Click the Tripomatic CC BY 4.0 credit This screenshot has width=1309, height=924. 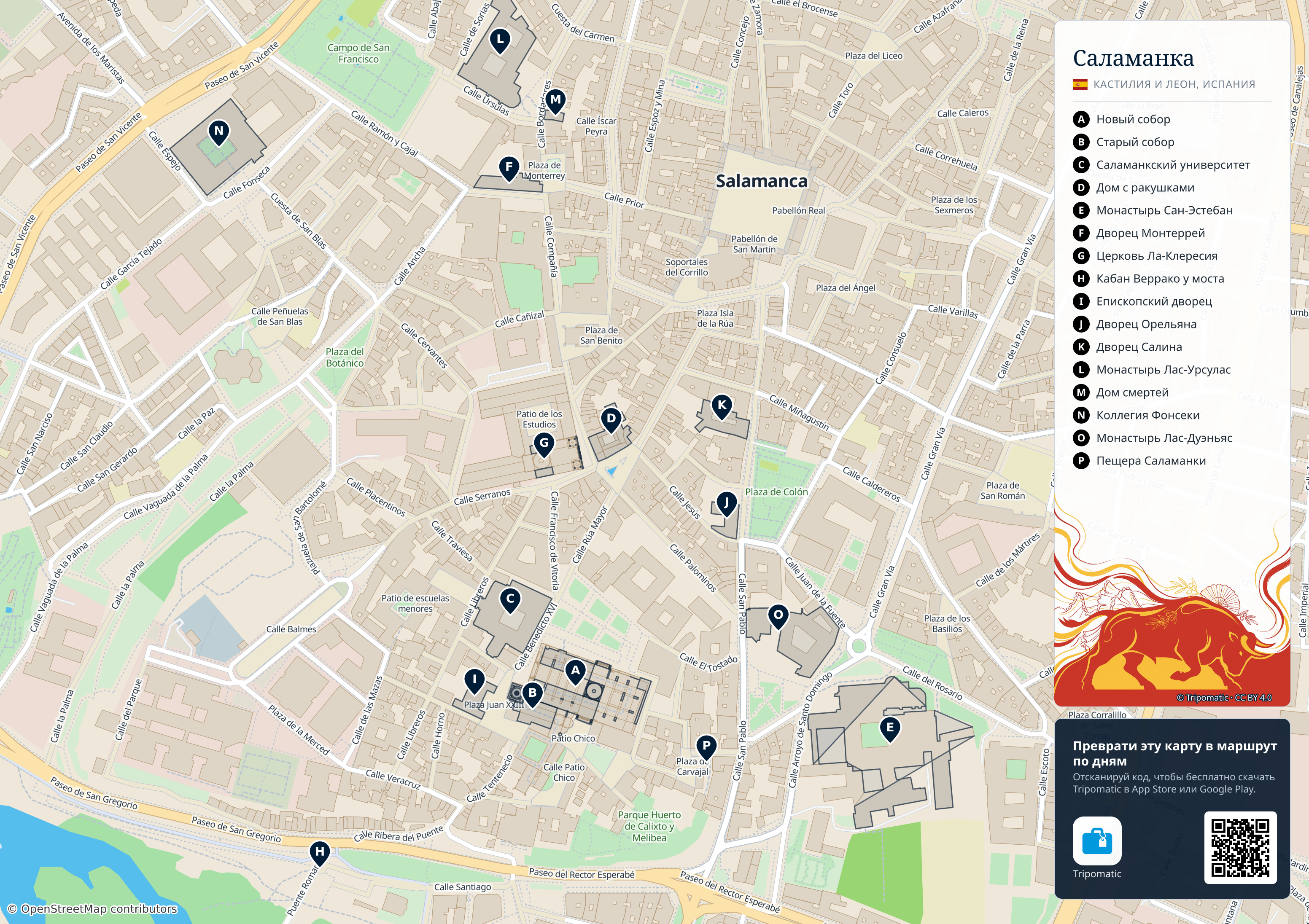click(1224, 698)
